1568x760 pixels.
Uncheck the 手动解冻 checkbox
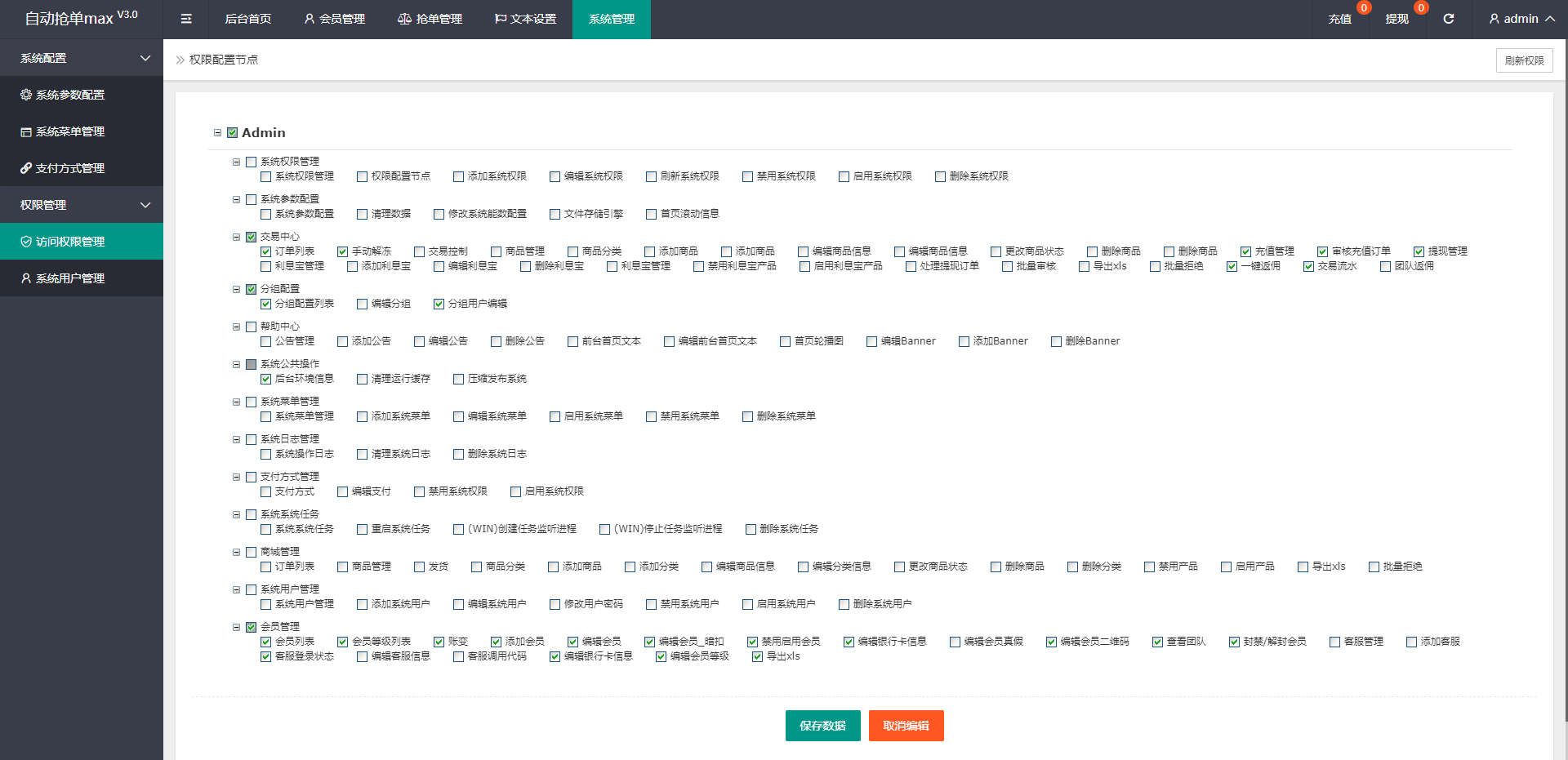(x=343, y=252)
